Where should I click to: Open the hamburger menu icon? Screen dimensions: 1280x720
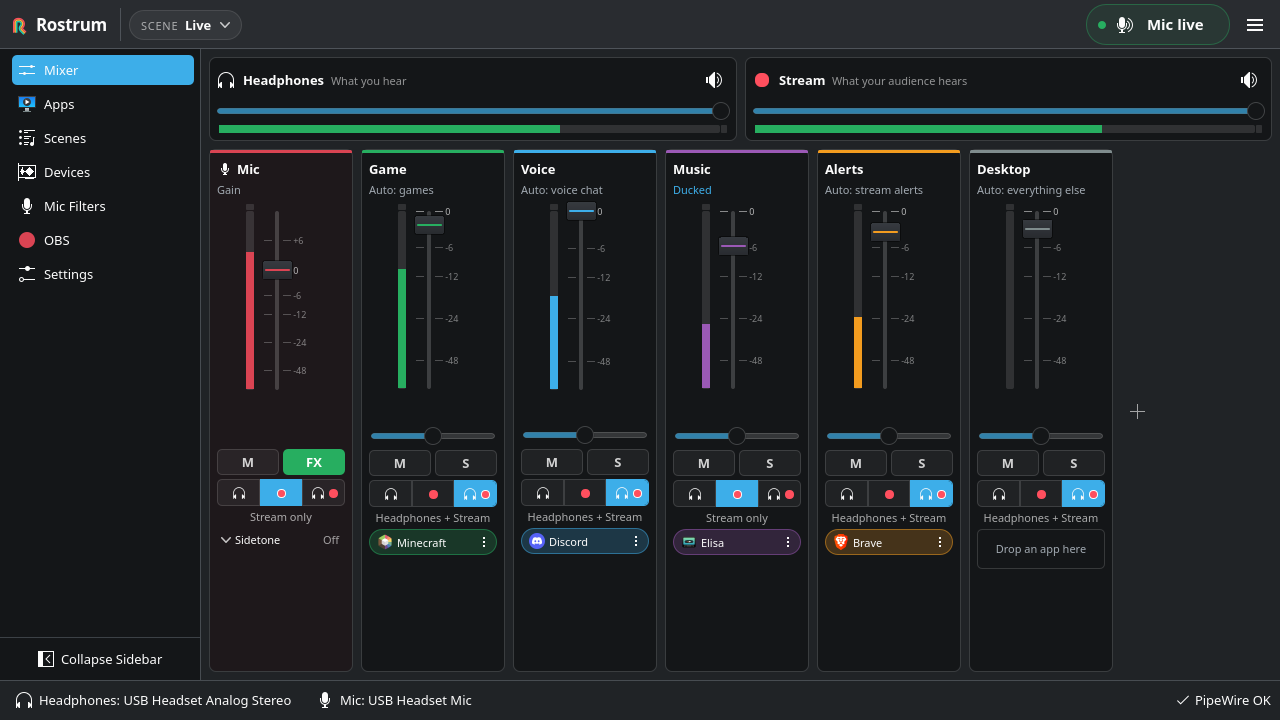coord(1255,25)
